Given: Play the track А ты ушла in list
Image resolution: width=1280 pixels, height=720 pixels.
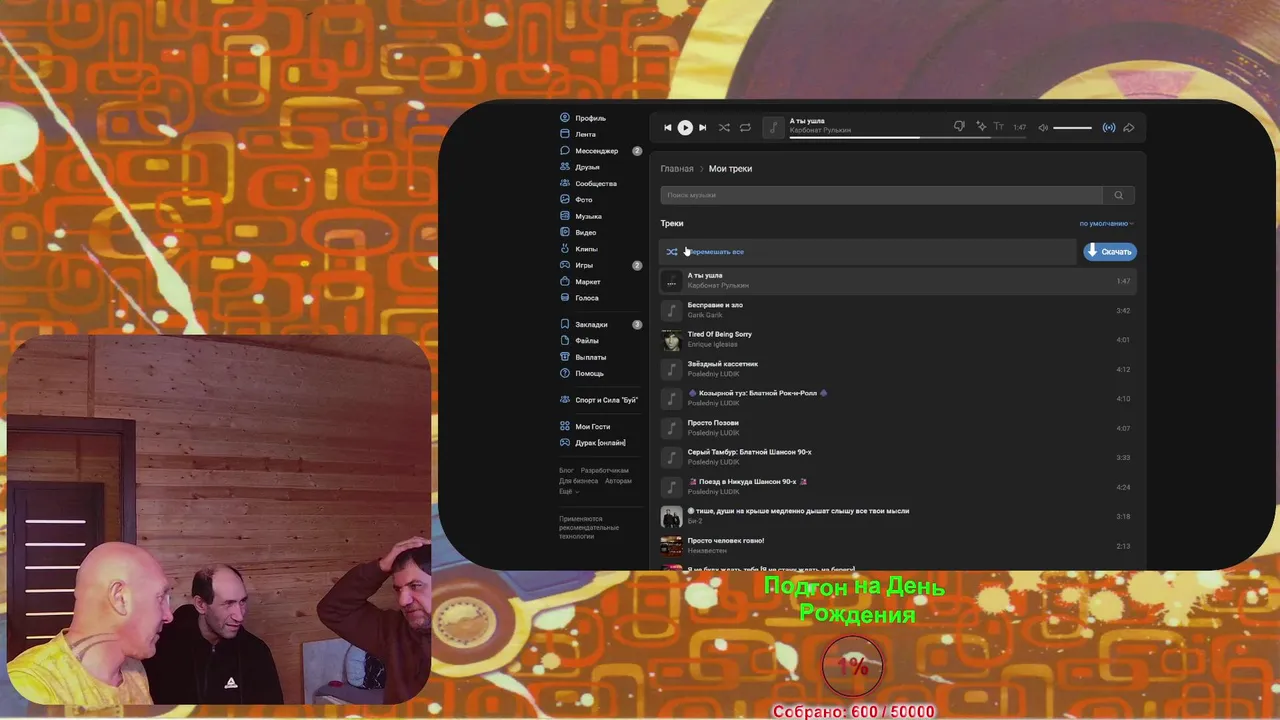Looking at the screenshot, I should pos(897,281).
